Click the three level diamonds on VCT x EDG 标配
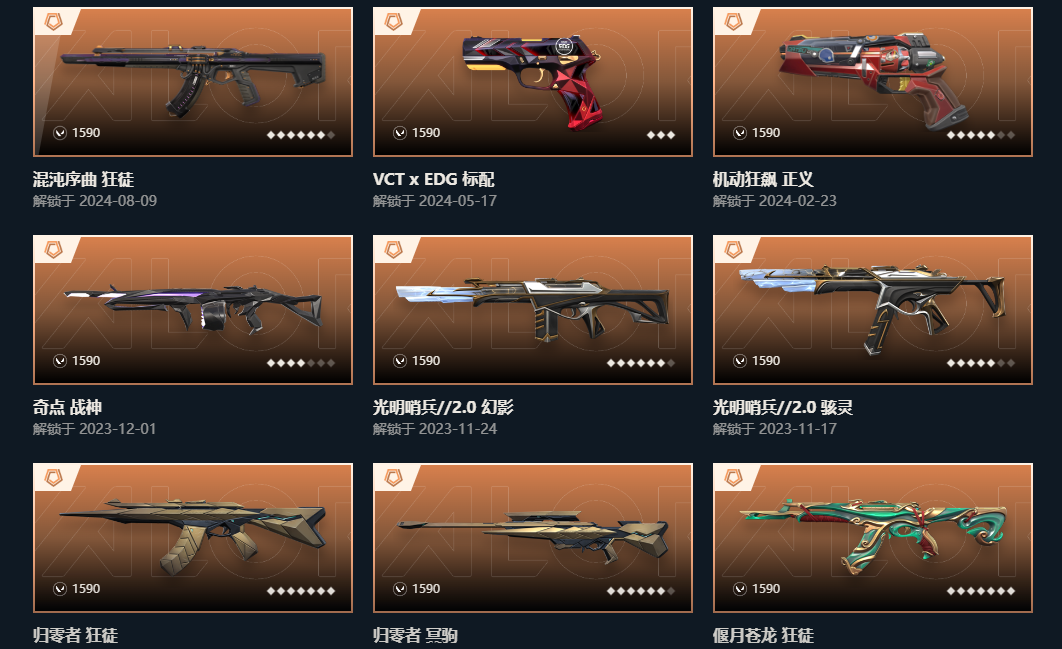The width and height of the screenshot is (1062, 649). 660,135
